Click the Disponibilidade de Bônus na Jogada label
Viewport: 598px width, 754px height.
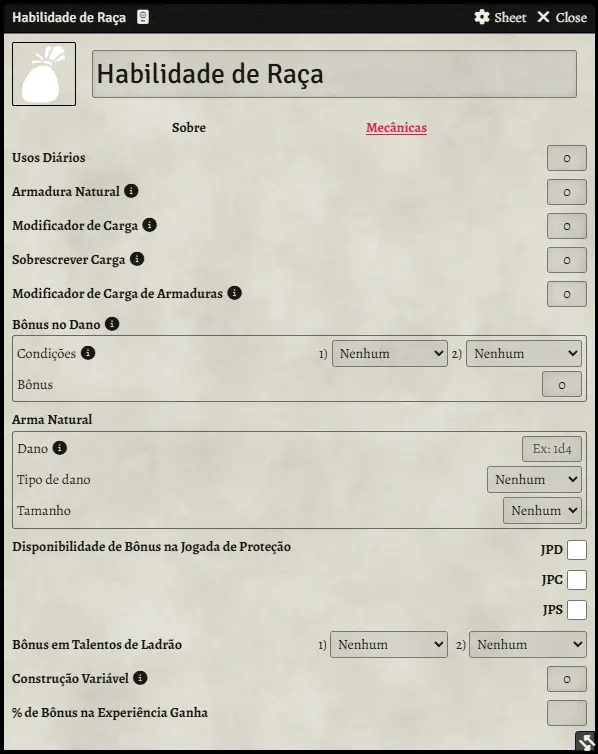(151, 547)
